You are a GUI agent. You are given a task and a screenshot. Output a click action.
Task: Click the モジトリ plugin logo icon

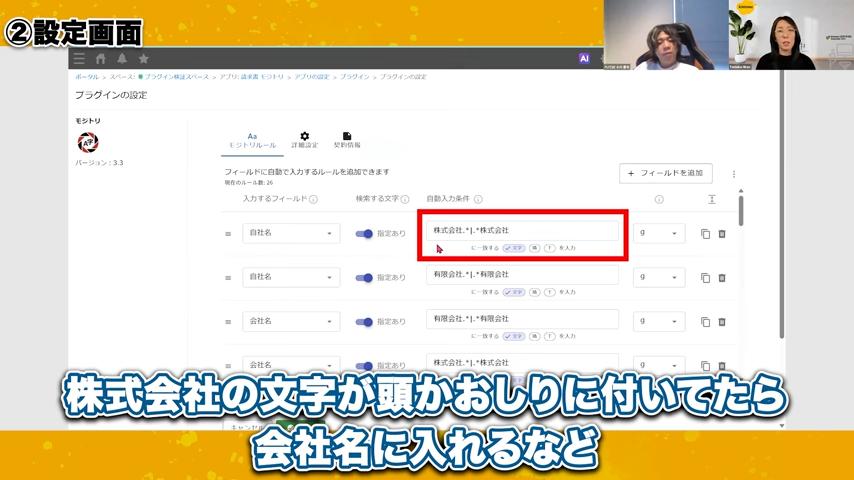tap(88, 142)
